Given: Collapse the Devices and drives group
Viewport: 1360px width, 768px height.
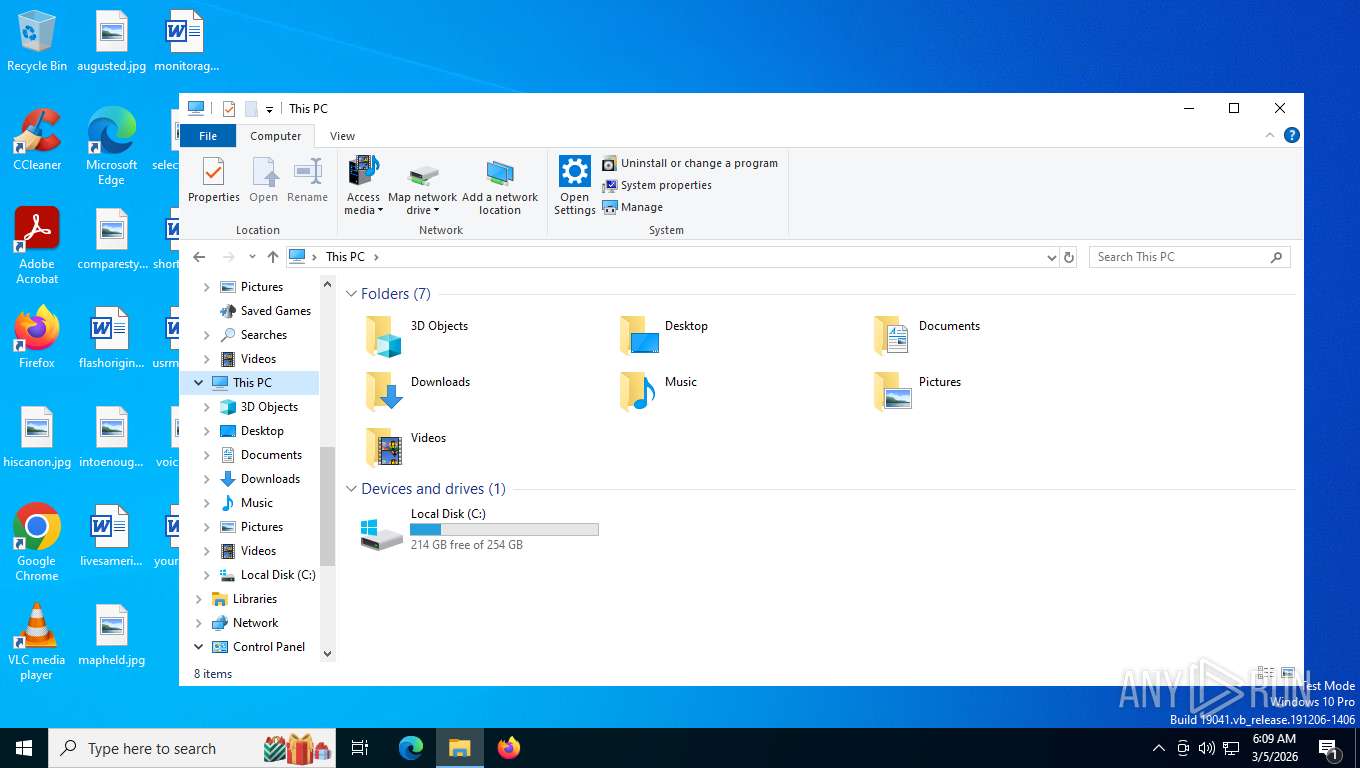Looking at the screenshot, I should click(351, 489).
